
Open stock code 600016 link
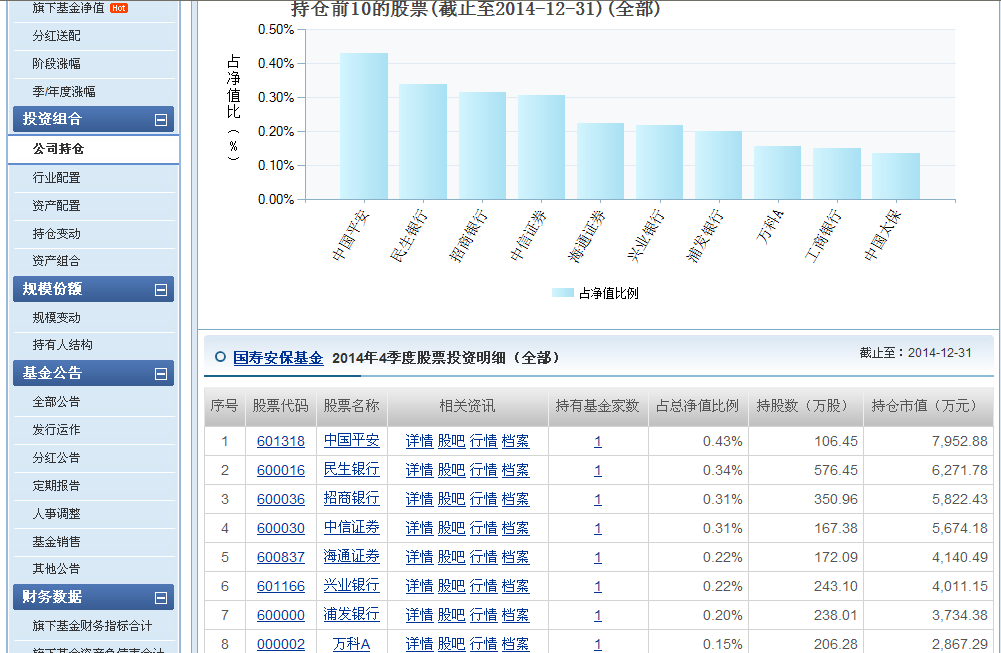coord(281,471)
